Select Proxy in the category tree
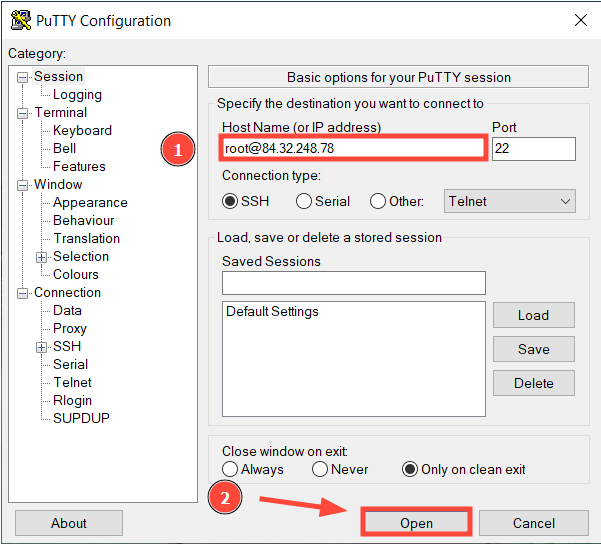The width and height of the screenshot is (601, 544). [x=70, y=329]
